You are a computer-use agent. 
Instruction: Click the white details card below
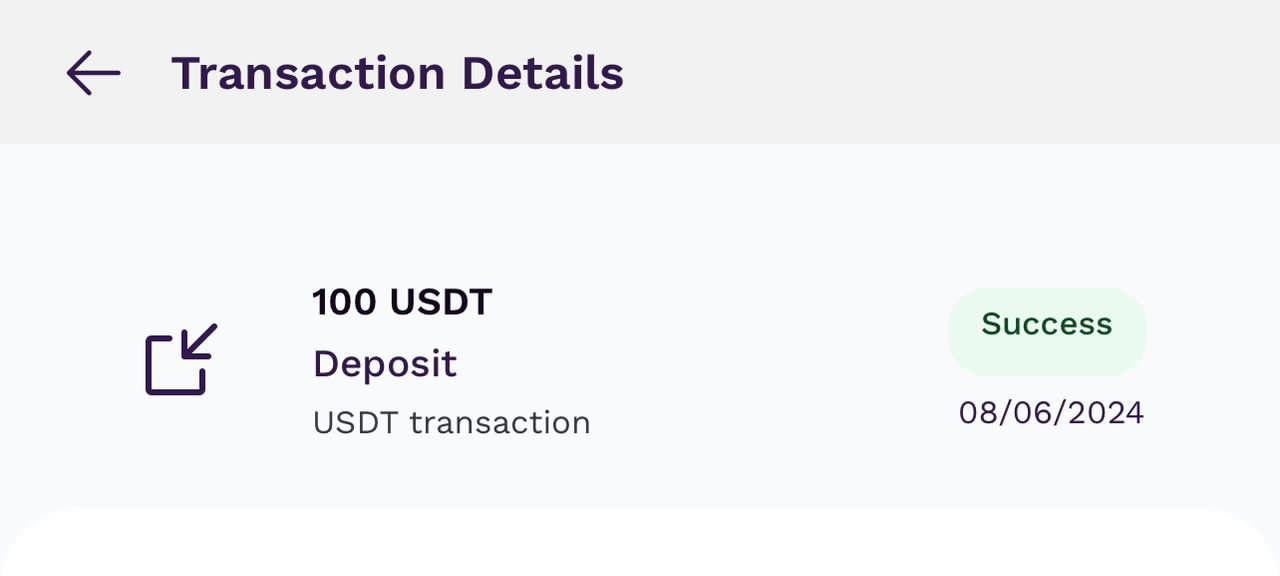coord(640,548)
